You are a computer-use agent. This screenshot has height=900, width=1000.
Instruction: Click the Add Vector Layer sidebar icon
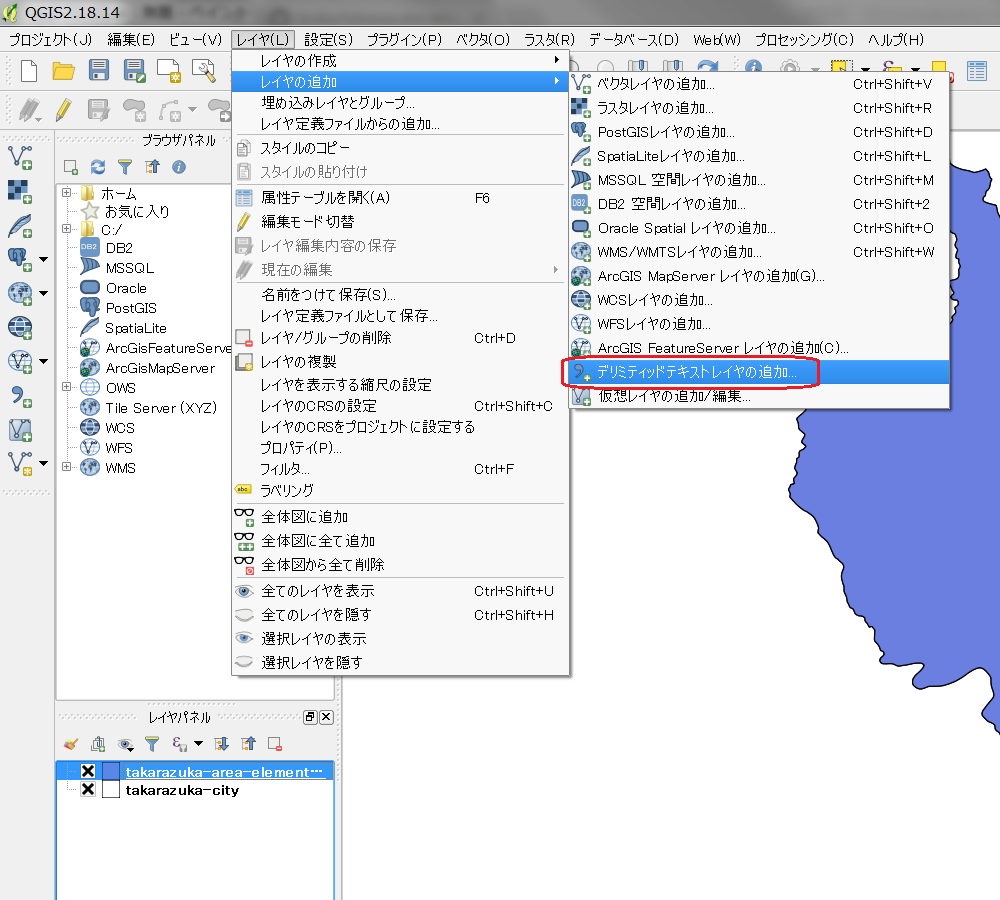[20, 158]
